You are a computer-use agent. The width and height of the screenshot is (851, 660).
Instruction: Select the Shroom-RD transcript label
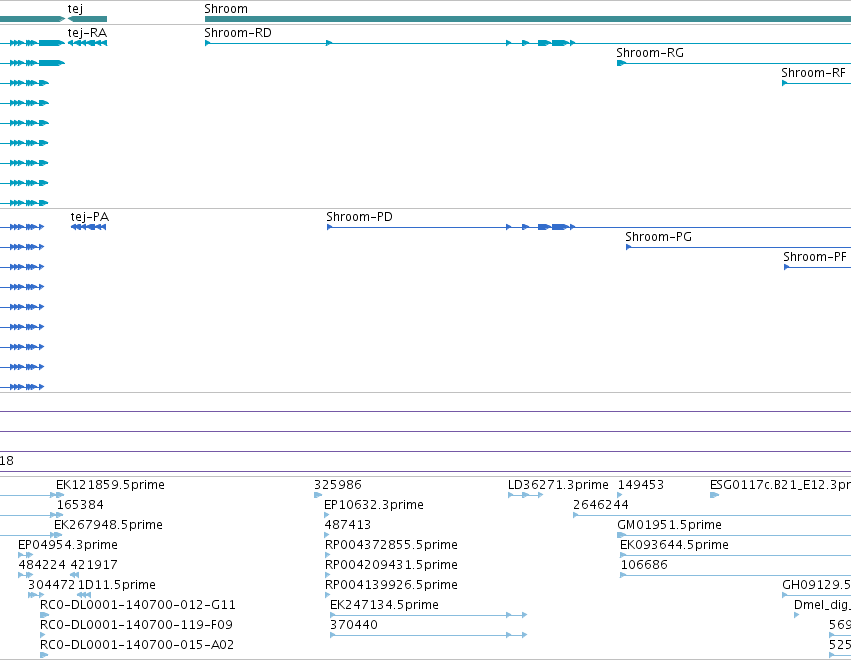click(238, 33)
